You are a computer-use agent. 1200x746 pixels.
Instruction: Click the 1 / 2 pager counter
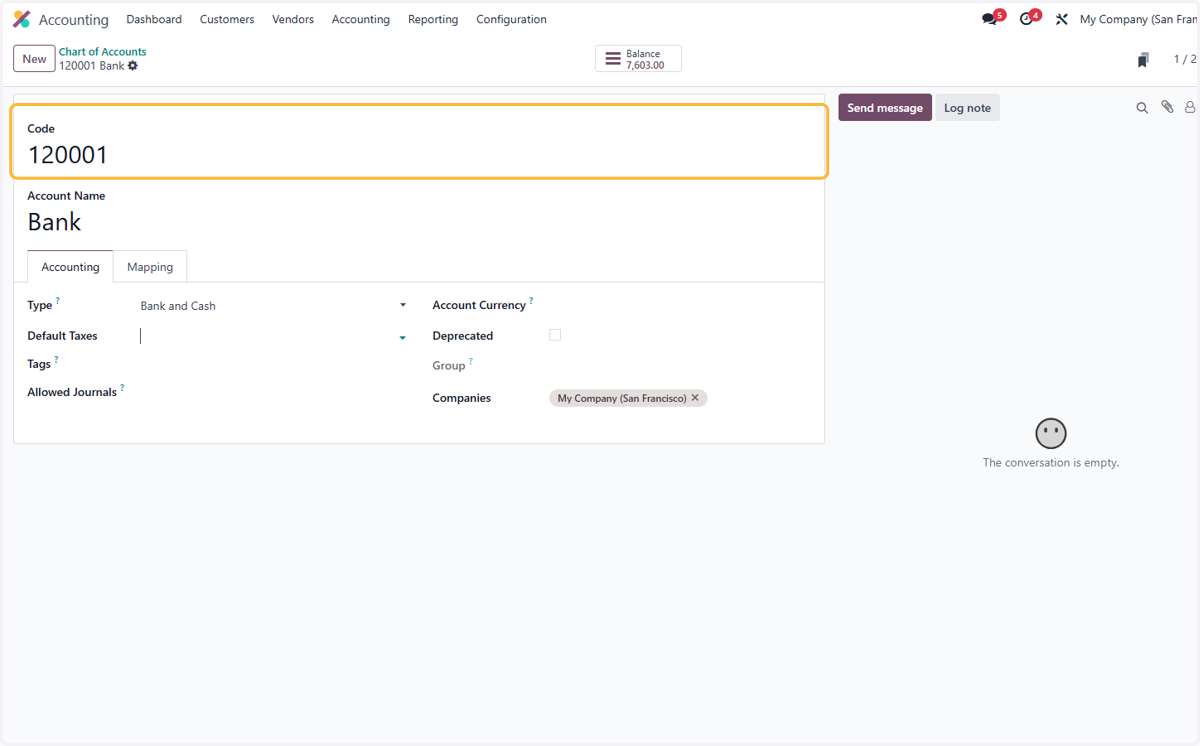click(x=1185, y=59)
